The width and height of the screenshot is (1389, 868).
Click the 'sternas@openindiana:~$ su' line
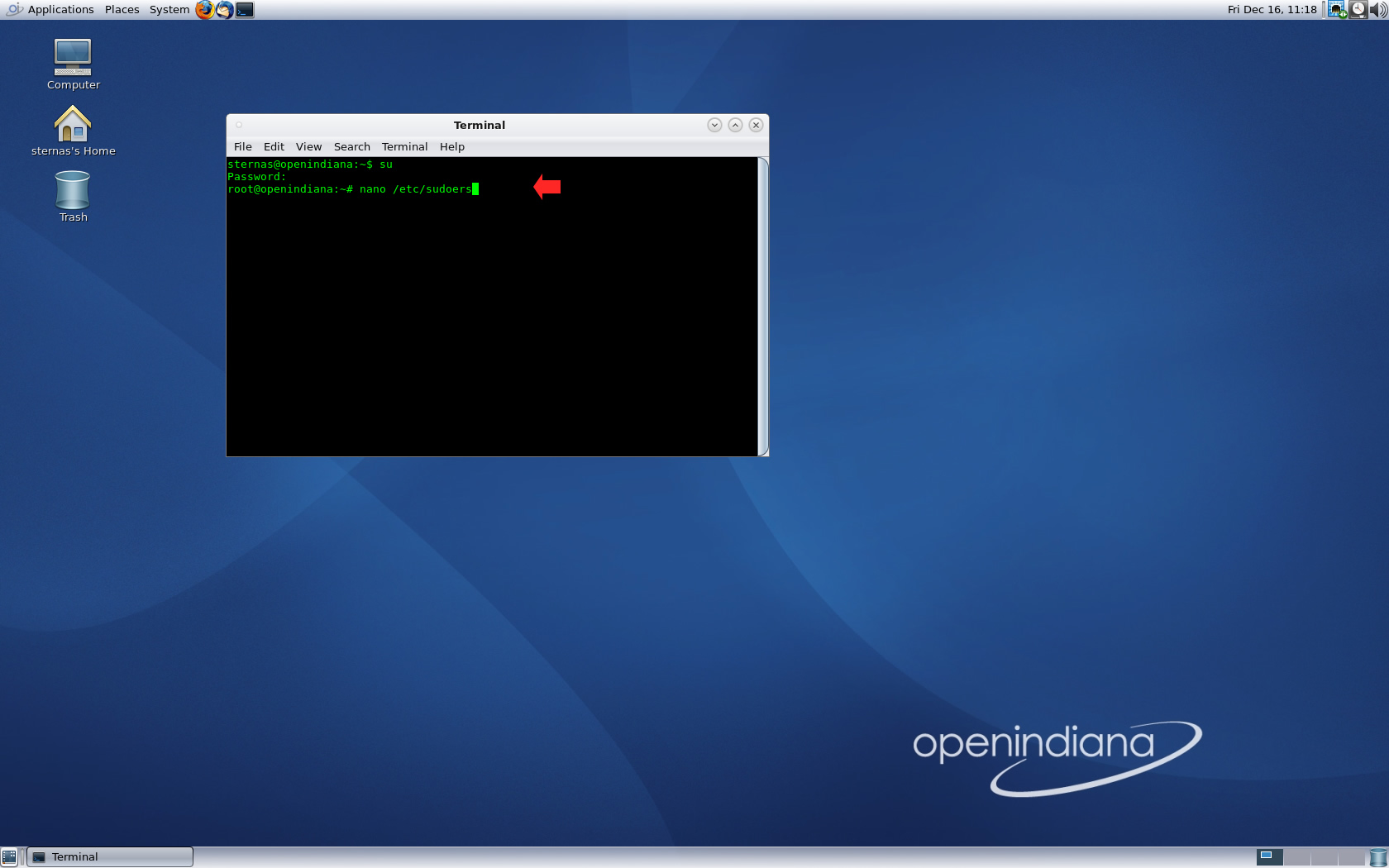(310, 165)
